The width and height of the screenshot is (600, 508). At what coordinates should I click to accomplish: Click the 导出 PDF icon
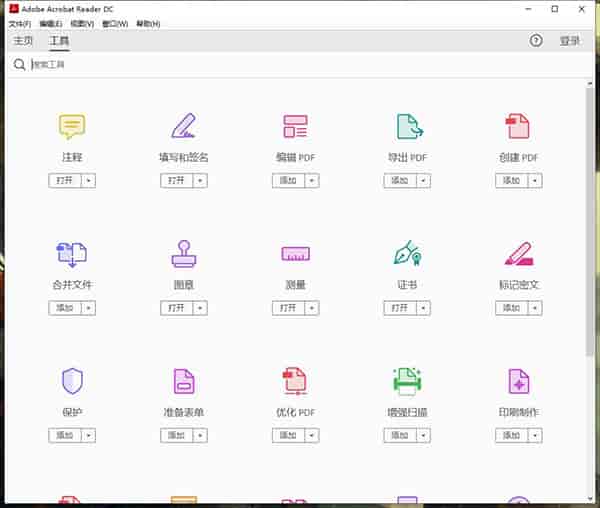point(408,126)
